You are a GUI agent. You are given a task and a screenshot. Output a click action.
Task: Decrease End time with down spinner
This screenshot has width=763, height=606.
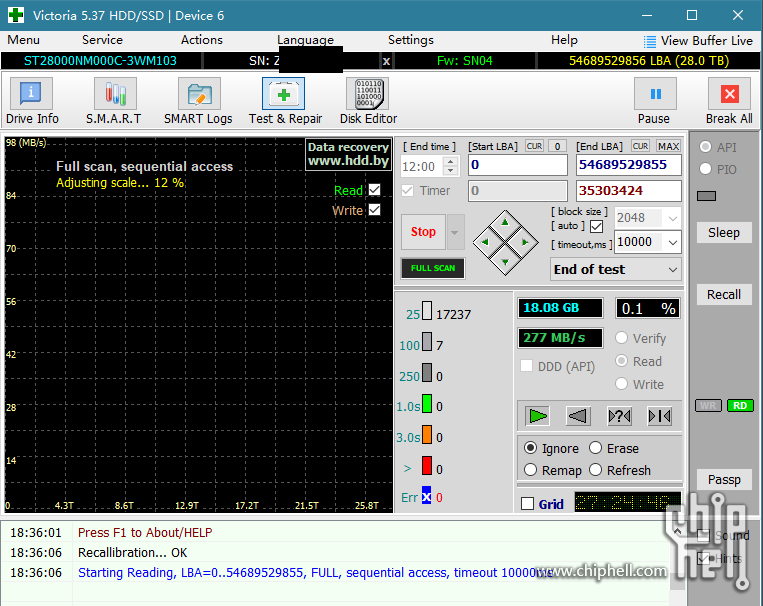451,171
